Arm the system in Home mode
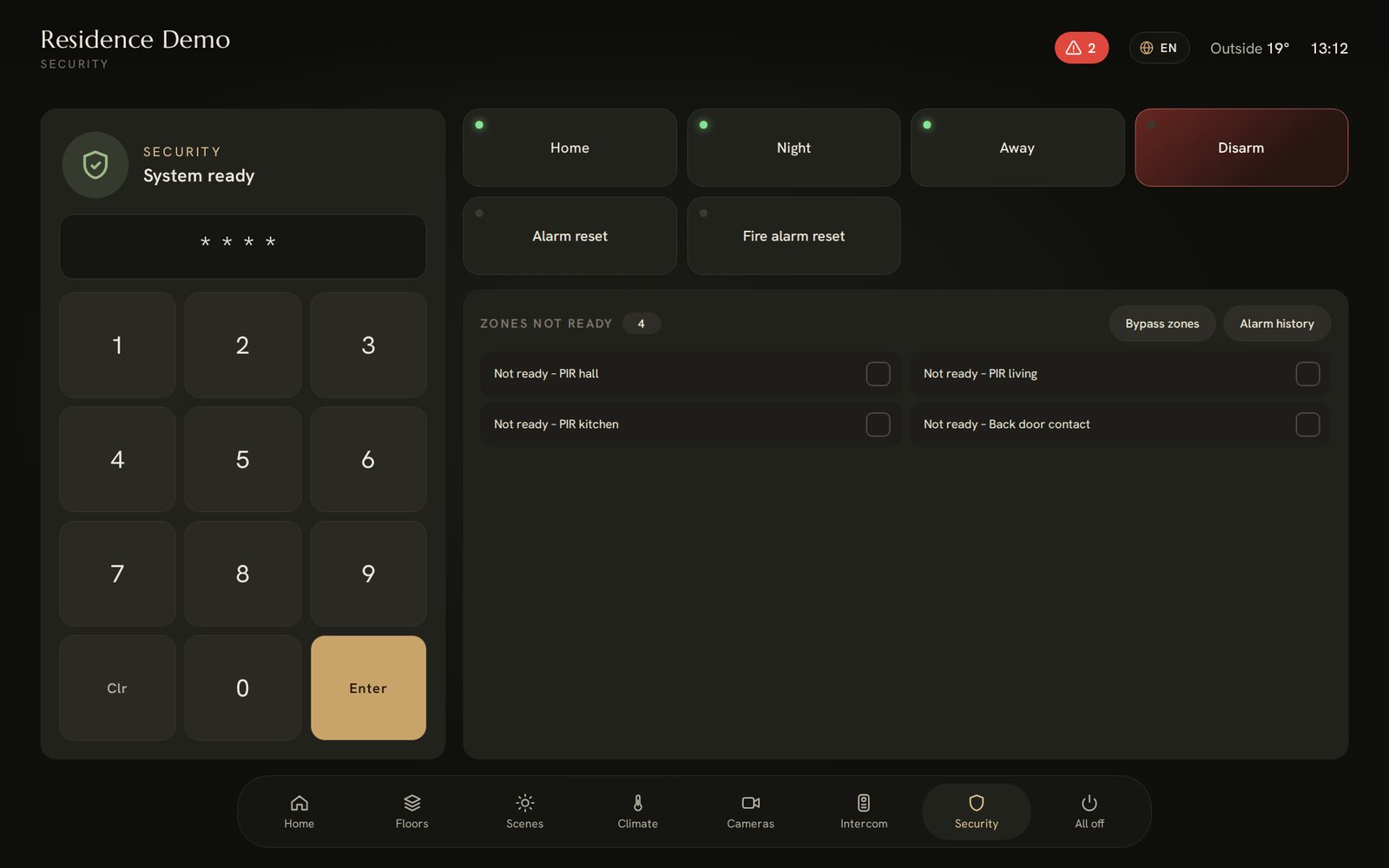 coord(569,148)
